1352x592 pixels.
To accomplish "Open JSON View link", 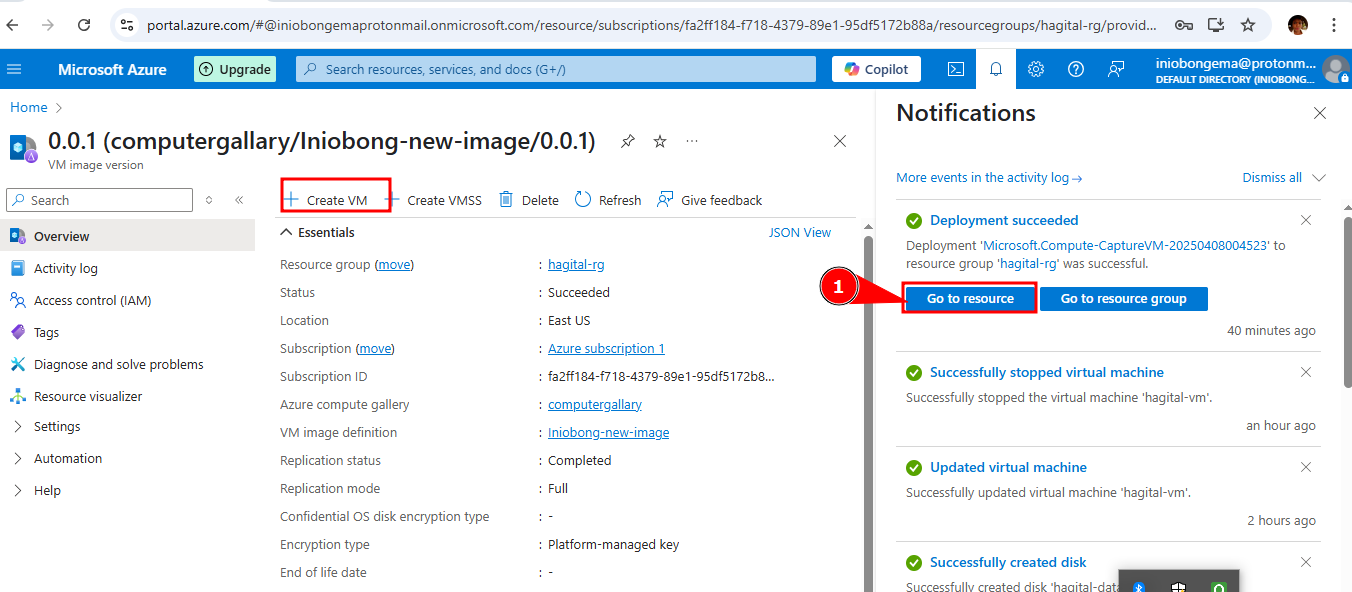I will pyautogui.click(x=800, y=232).
